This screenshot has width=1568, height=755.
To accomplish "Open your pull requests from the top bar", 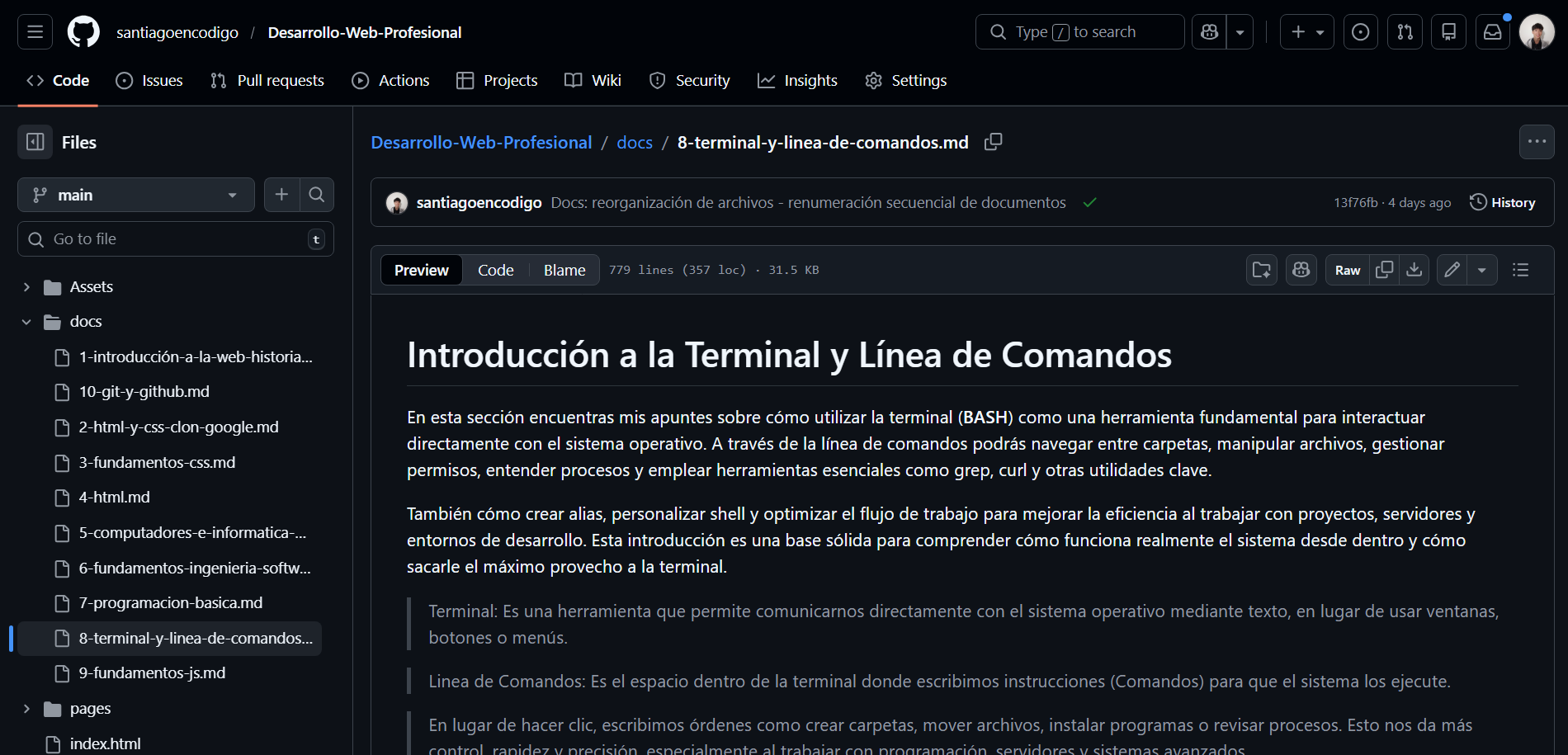I will pos(1404,31).
